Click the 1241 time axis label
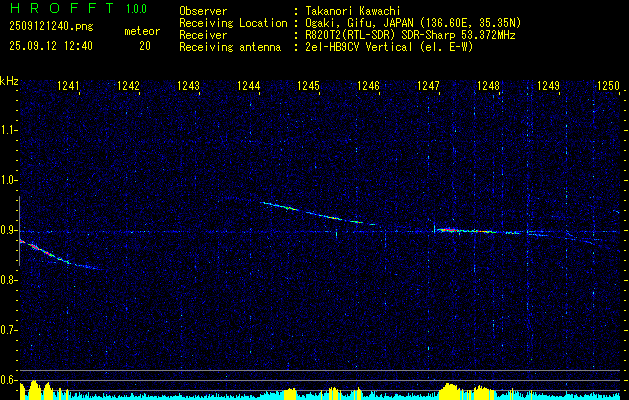 pyautogui.click(x=68, y=85)
